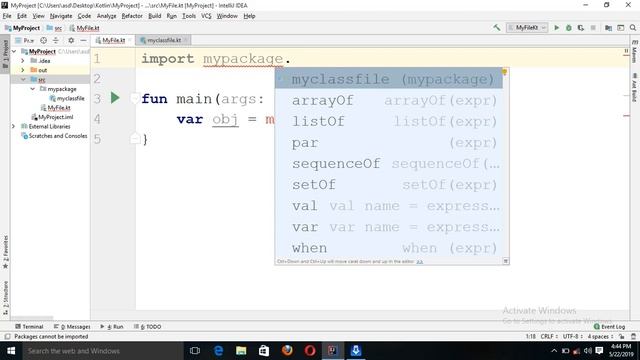This screenshot has height=360, width=640.
Task: Close the myclassfile.kt tab
Action: [x=185, y=40]
